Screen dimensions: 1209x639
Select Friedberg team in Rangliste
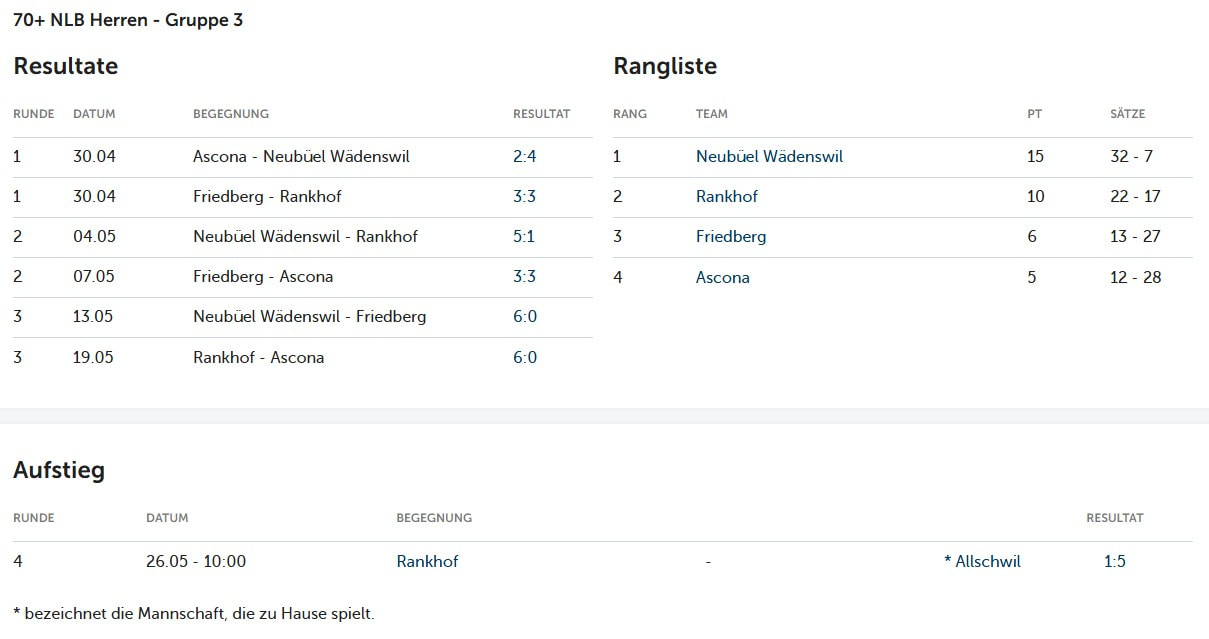[731, 237]
